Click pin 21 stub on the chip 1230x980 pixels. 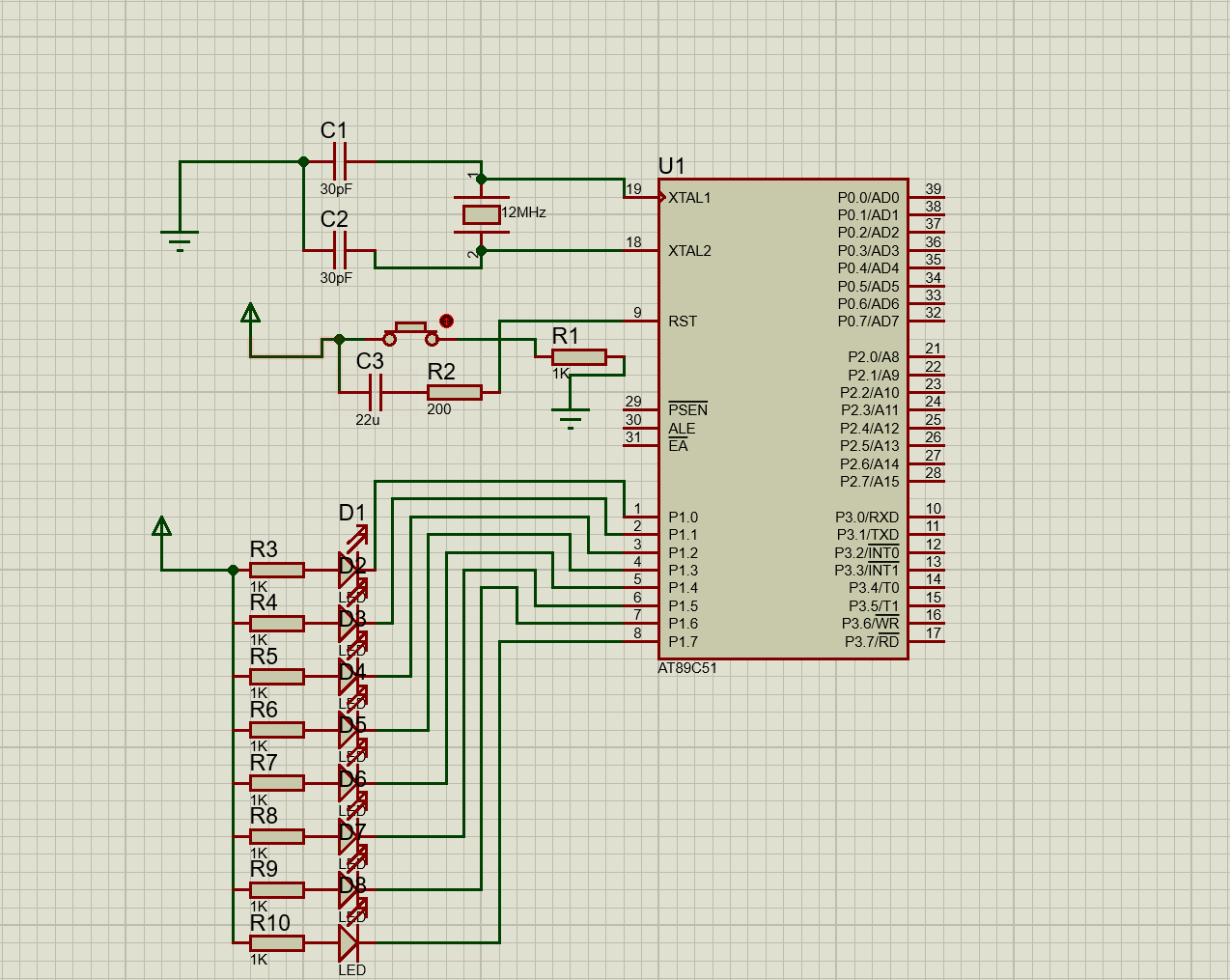coord(926,357)
